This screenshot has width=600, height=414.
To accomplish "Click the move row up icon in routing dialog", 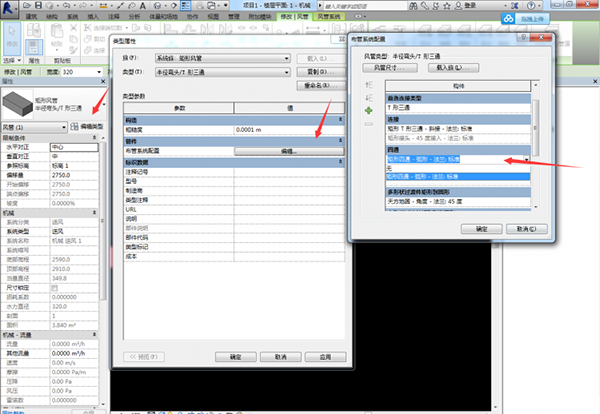I will tap(368, 85).
